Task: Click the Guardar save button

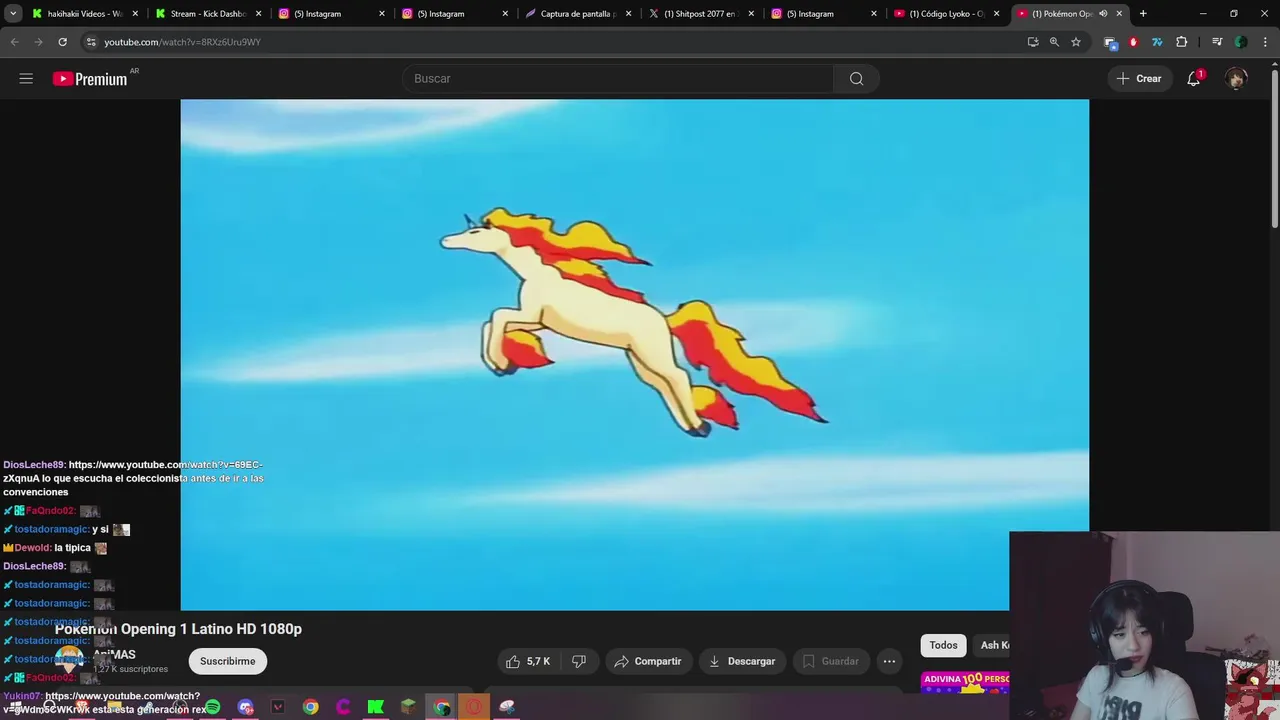Action: click(x=830, y=661)
